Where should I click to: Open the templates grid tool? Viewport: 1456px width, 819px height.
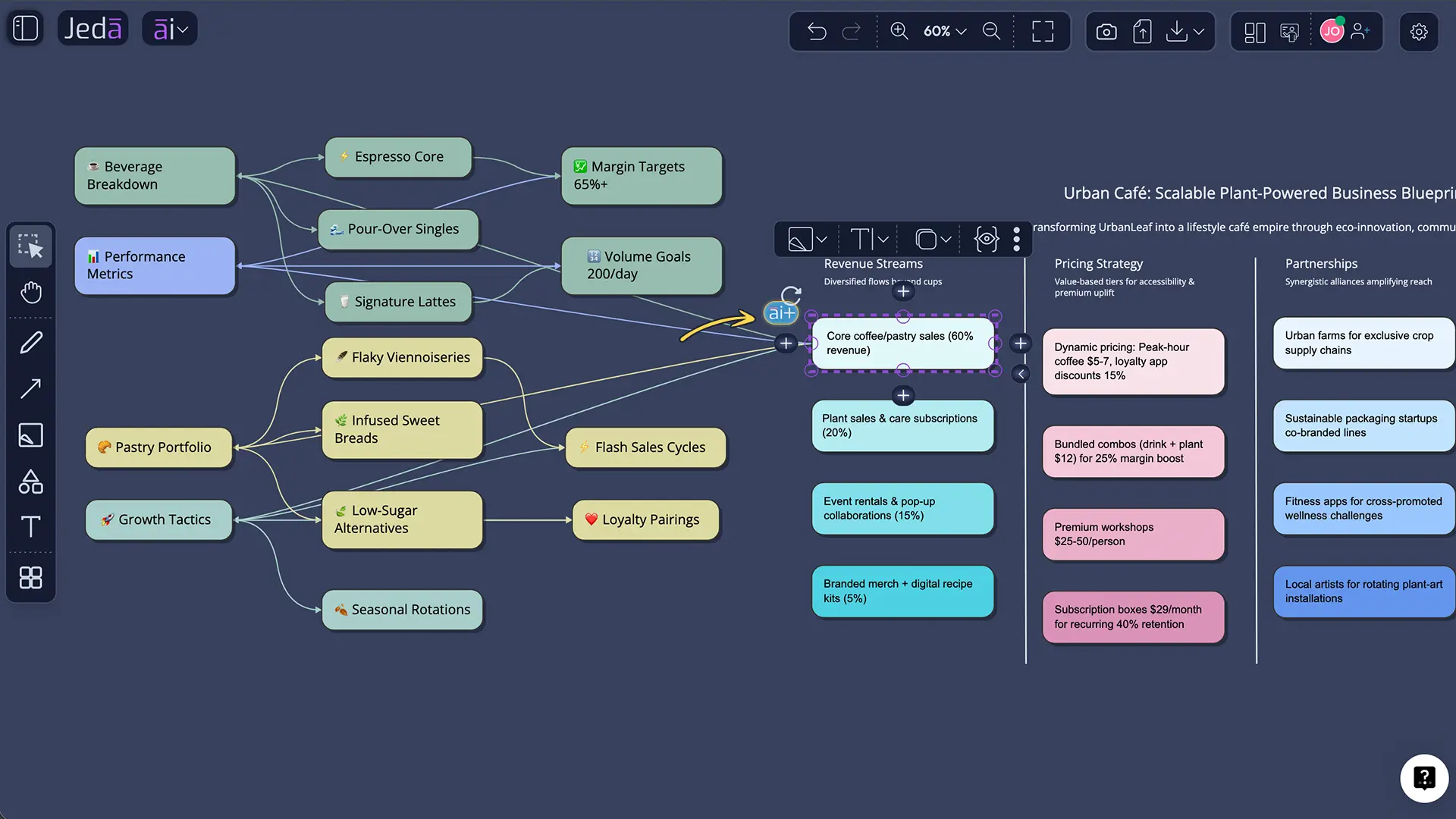[31, 578]
